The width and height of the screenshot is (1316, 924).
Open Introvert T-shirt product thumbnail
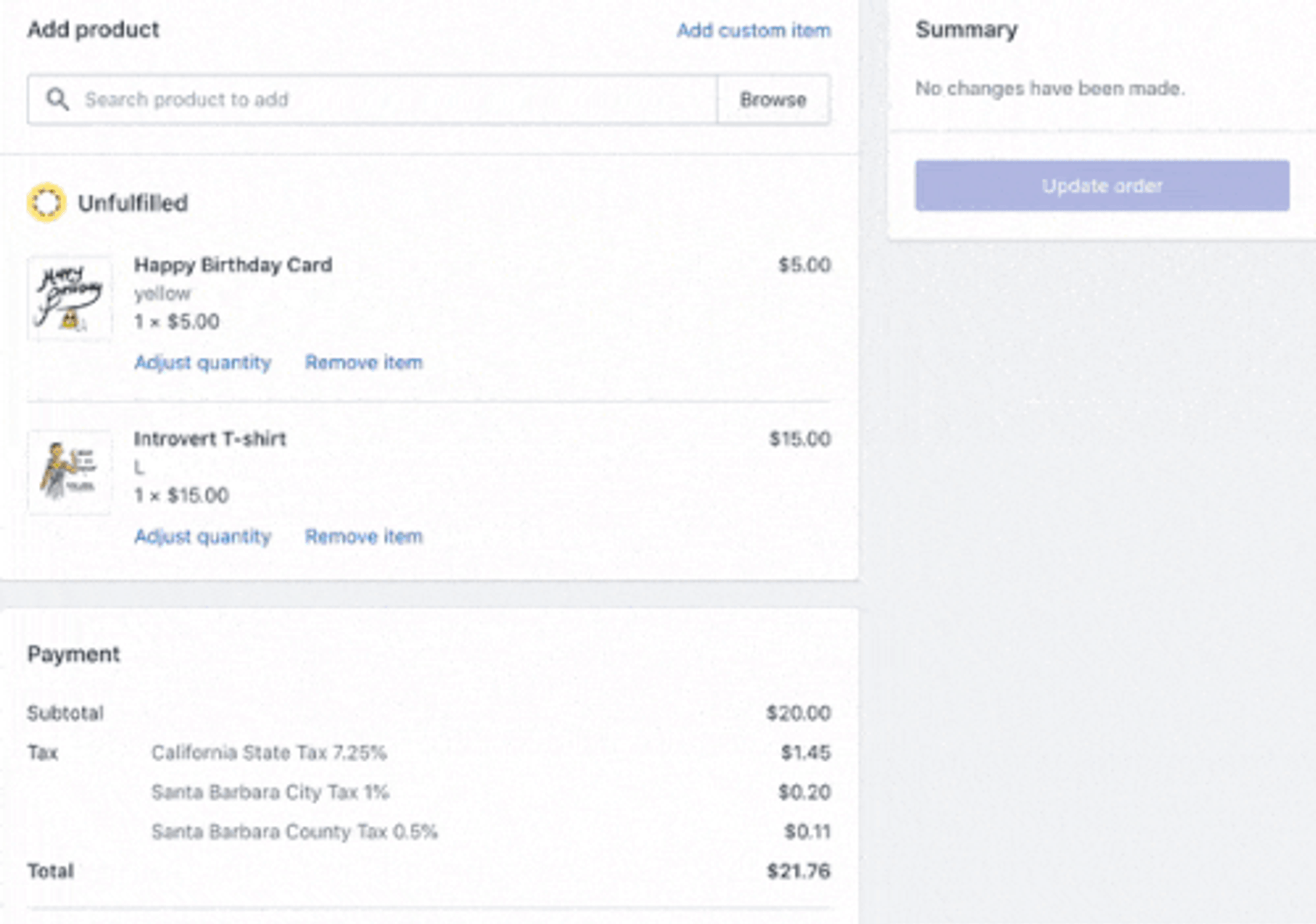tap(70, 472)
